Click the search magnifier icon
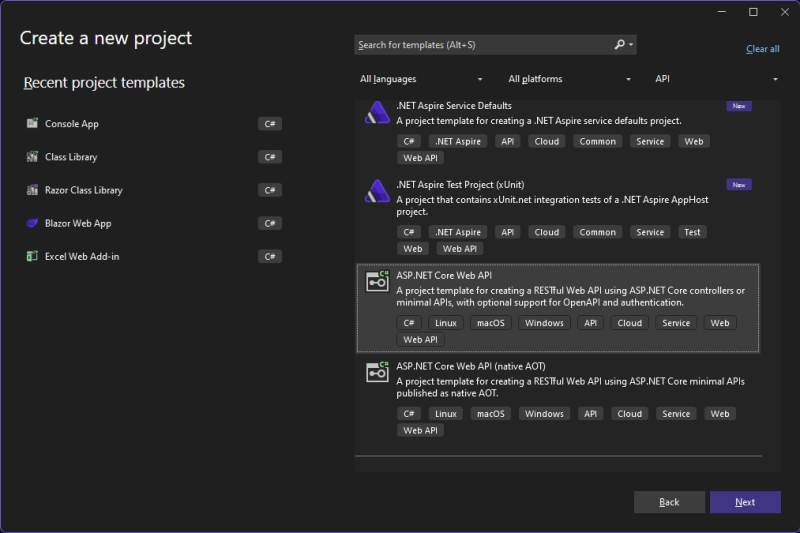This screenshot has width=800, height=533. pyautogui.click(x=619, y=45)
